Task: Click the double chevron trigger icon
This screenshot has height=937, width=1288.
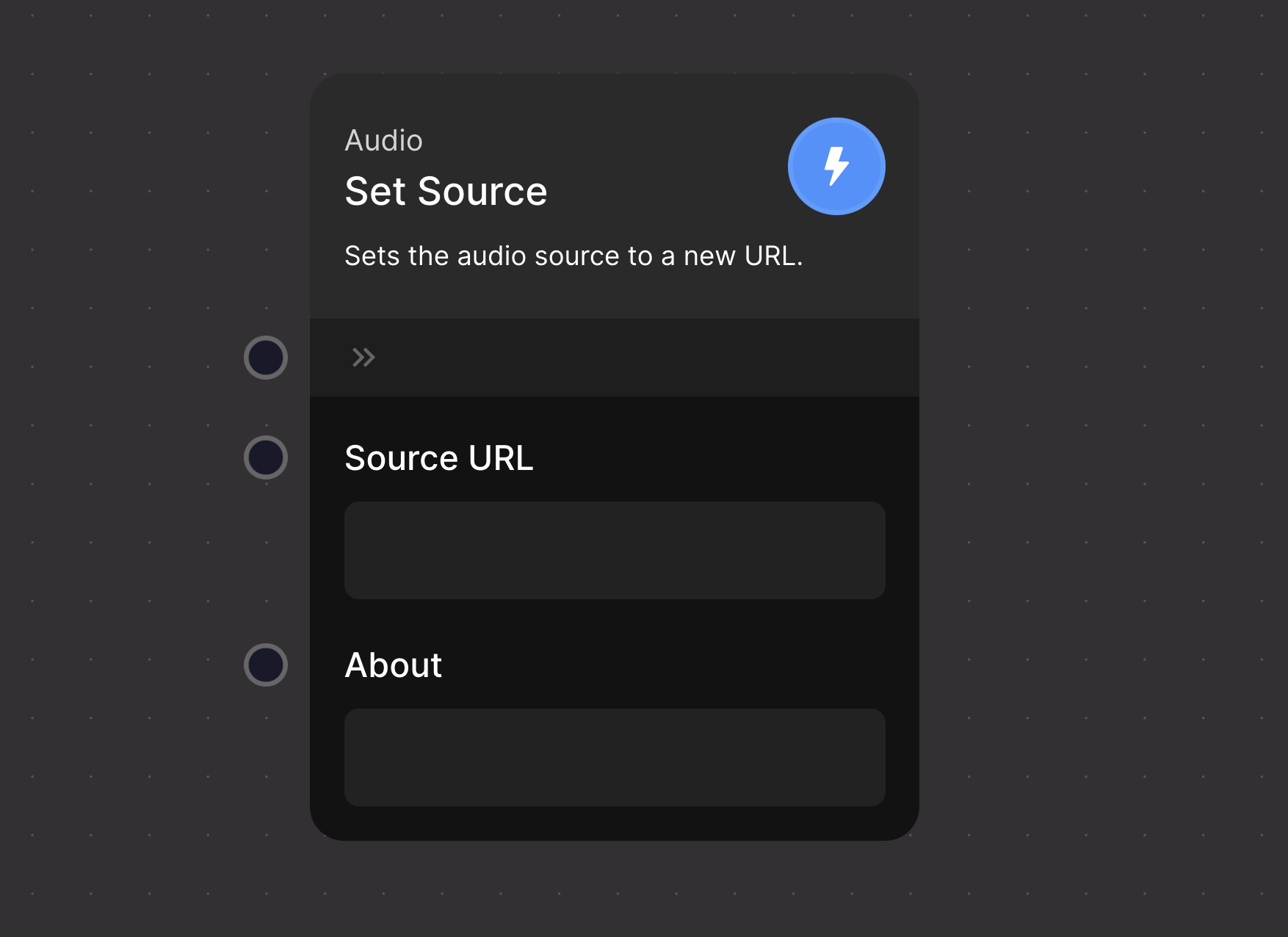Action: click(363, 358)
